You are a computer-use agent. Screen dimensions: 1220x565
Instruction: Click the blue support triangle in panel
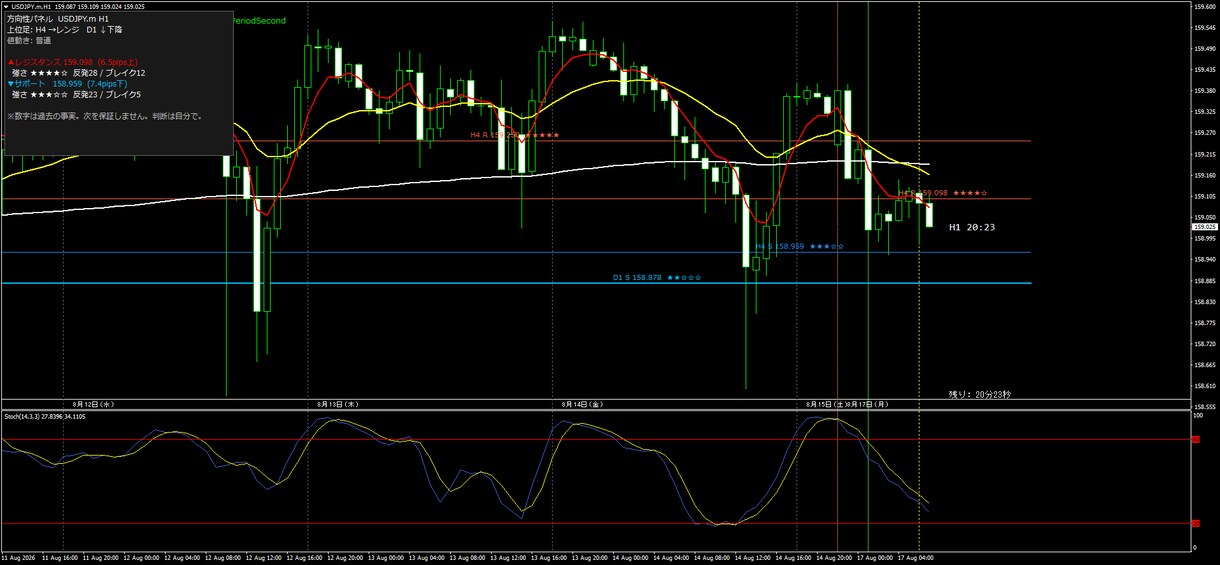[10, 84]
